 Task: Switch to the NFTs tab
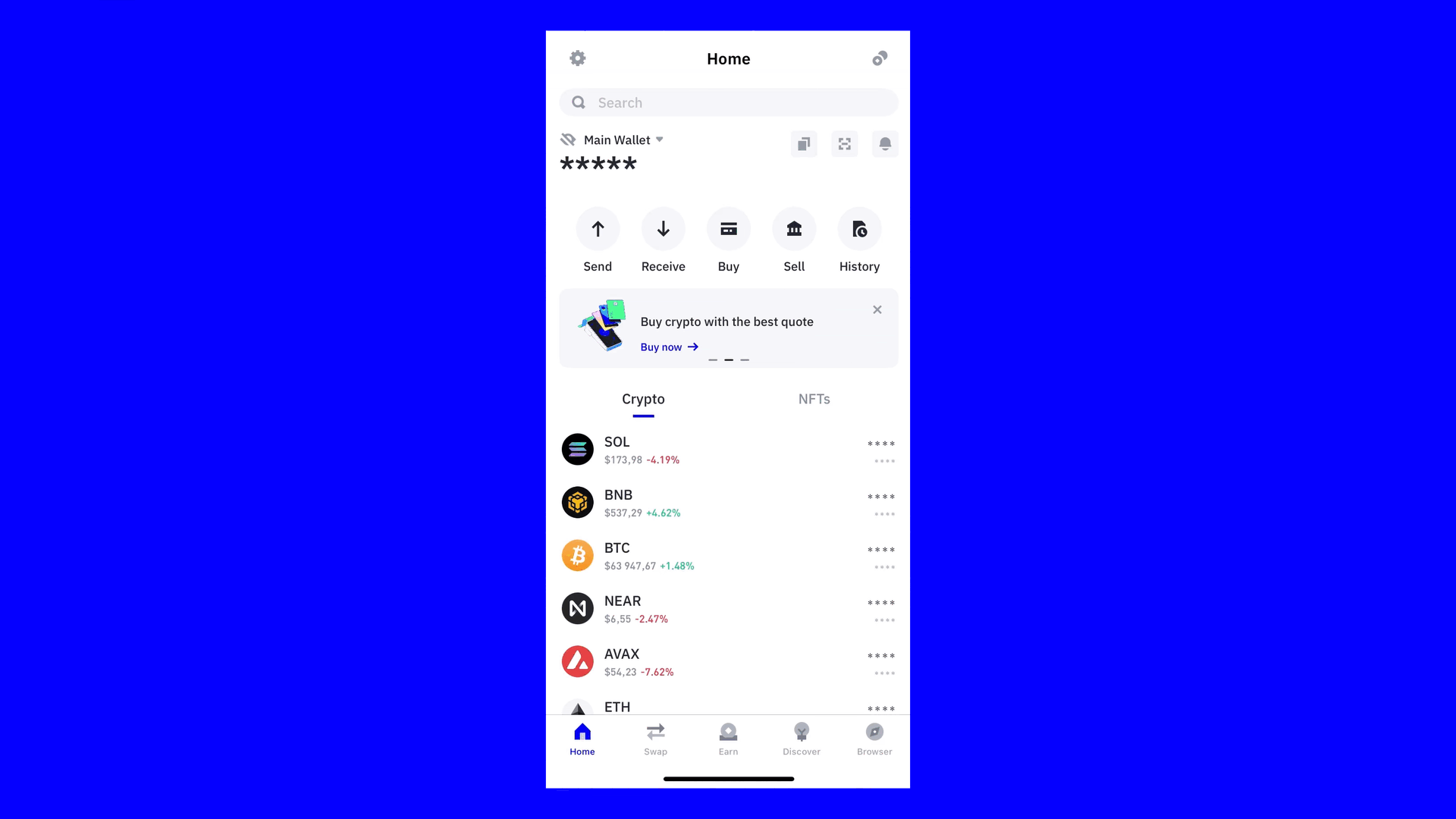coord(813,398)
